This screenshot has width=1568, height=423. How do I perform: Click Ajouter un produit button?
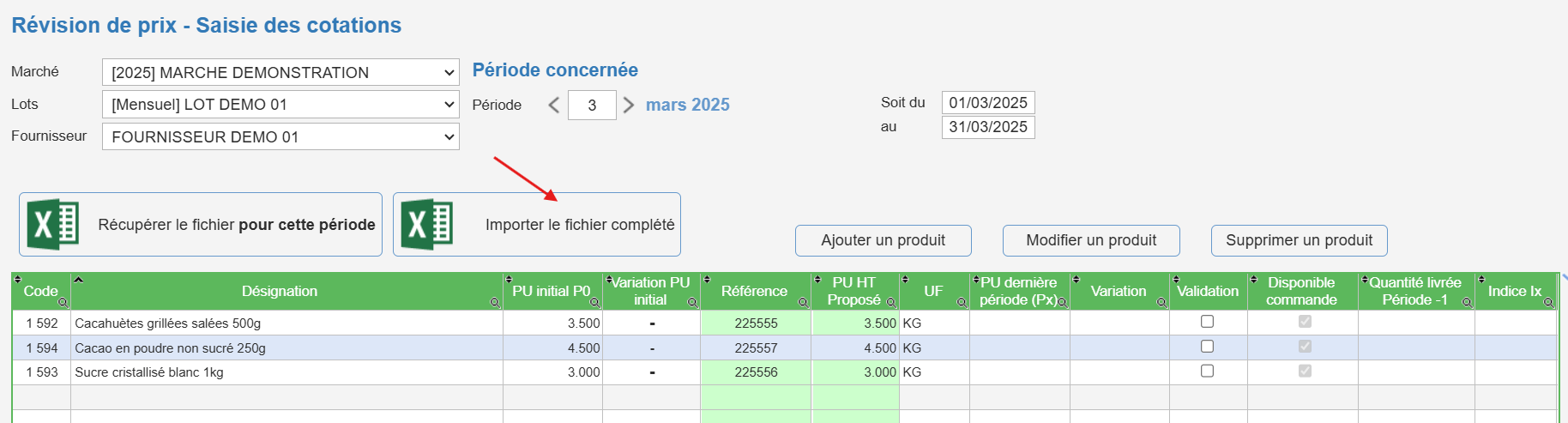[x=884, y=240]
